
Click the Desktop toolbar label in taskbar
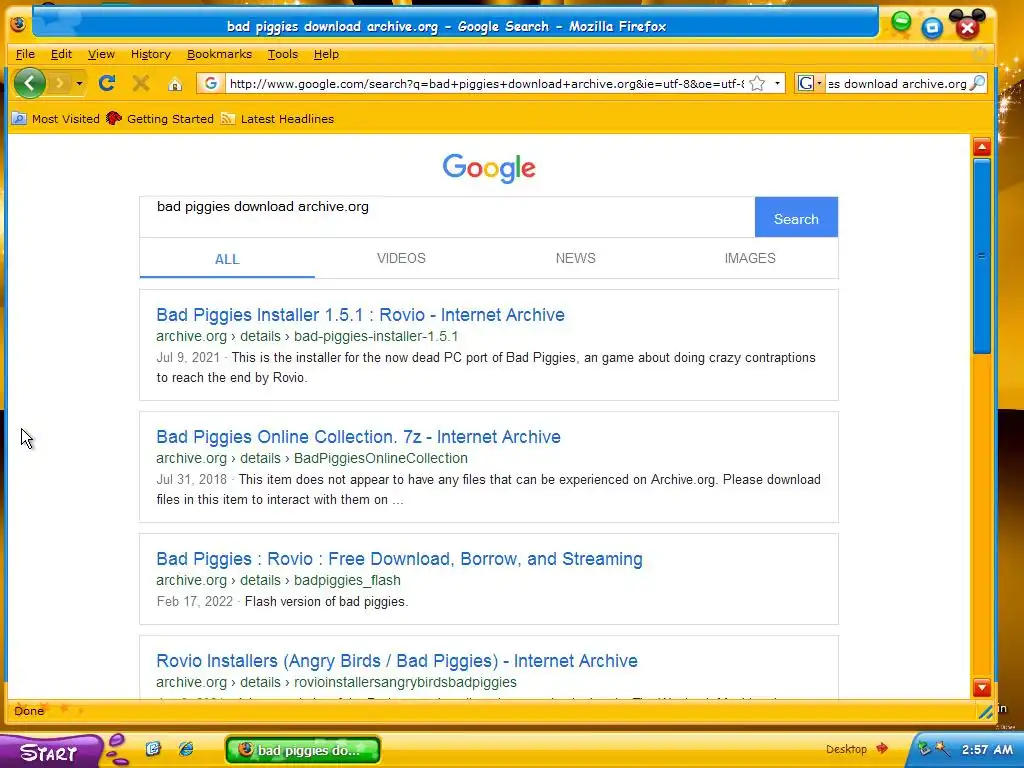(846, 749)
